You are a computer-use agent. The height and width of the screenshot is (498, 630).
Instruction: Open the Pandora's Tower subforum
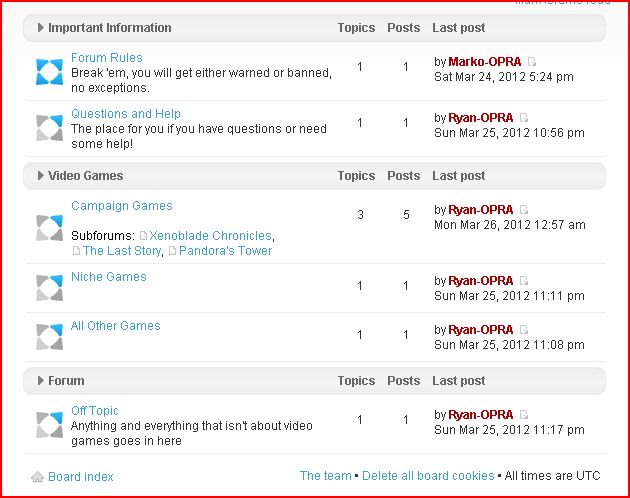point(225,251)
